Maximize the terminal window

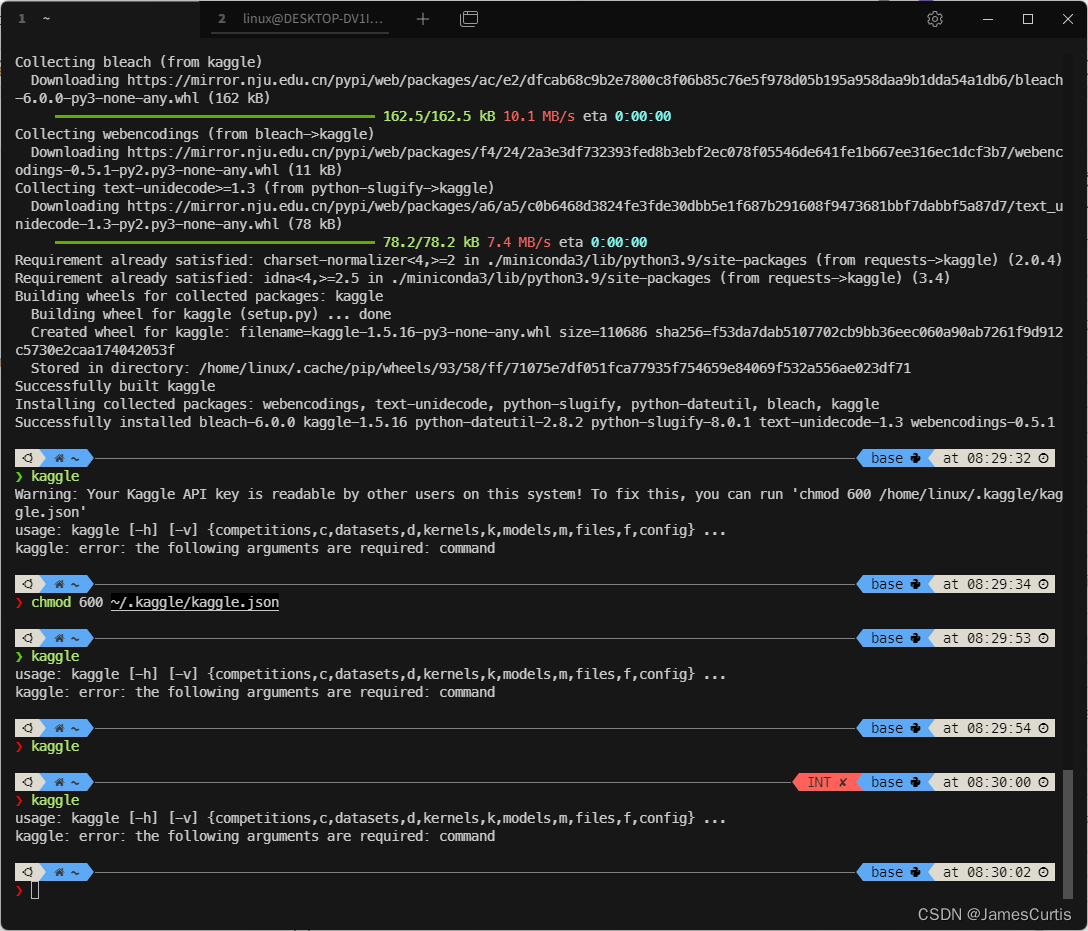pyautogui.click(x=1028, y=19)
